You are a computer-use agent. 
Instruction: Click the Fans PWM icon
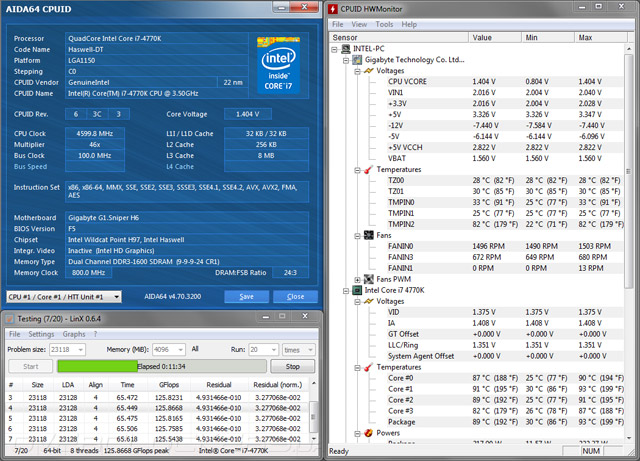pos(369,279)
